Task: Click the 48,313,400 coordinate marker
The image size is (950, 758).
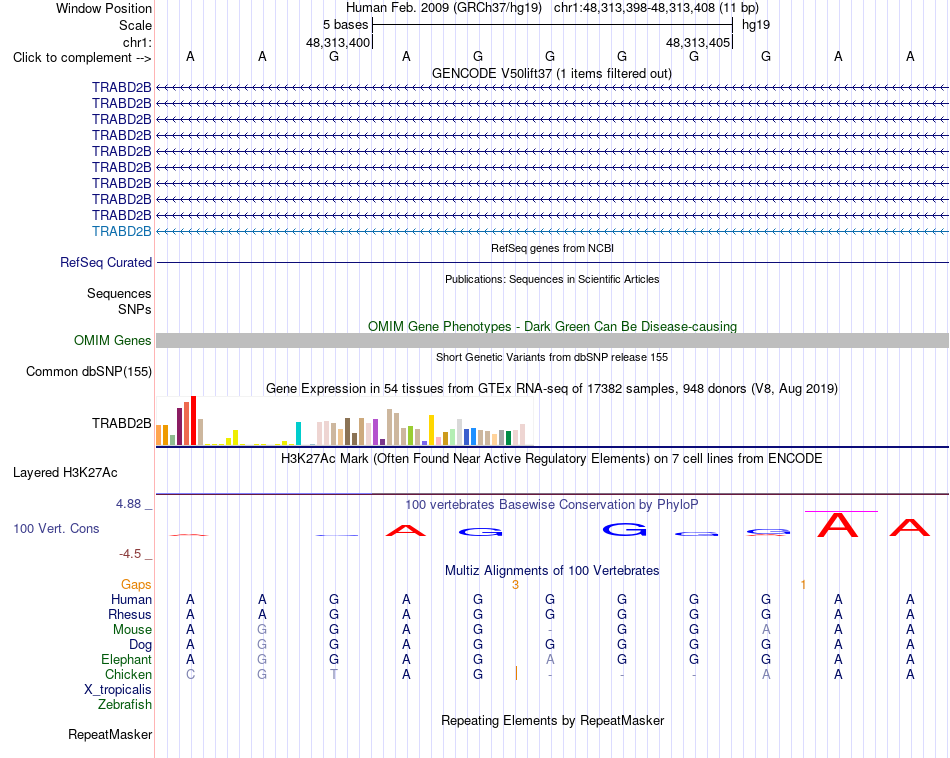Action: (337, 42)
